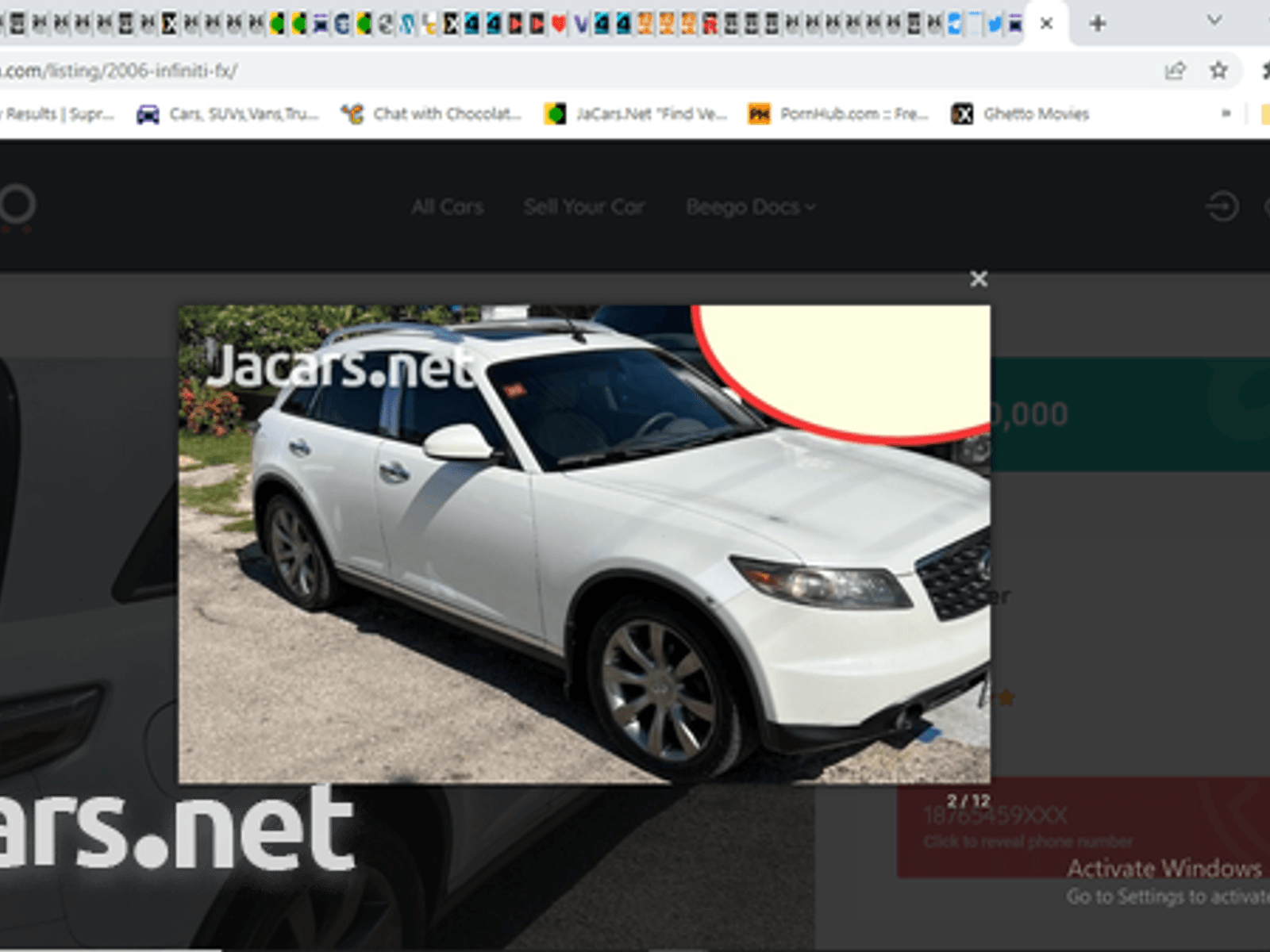Image resolution: width=1270 pixels, height=952 pixels.
Task: Click the login icon in site header
Action: [x=1222, y=207]
